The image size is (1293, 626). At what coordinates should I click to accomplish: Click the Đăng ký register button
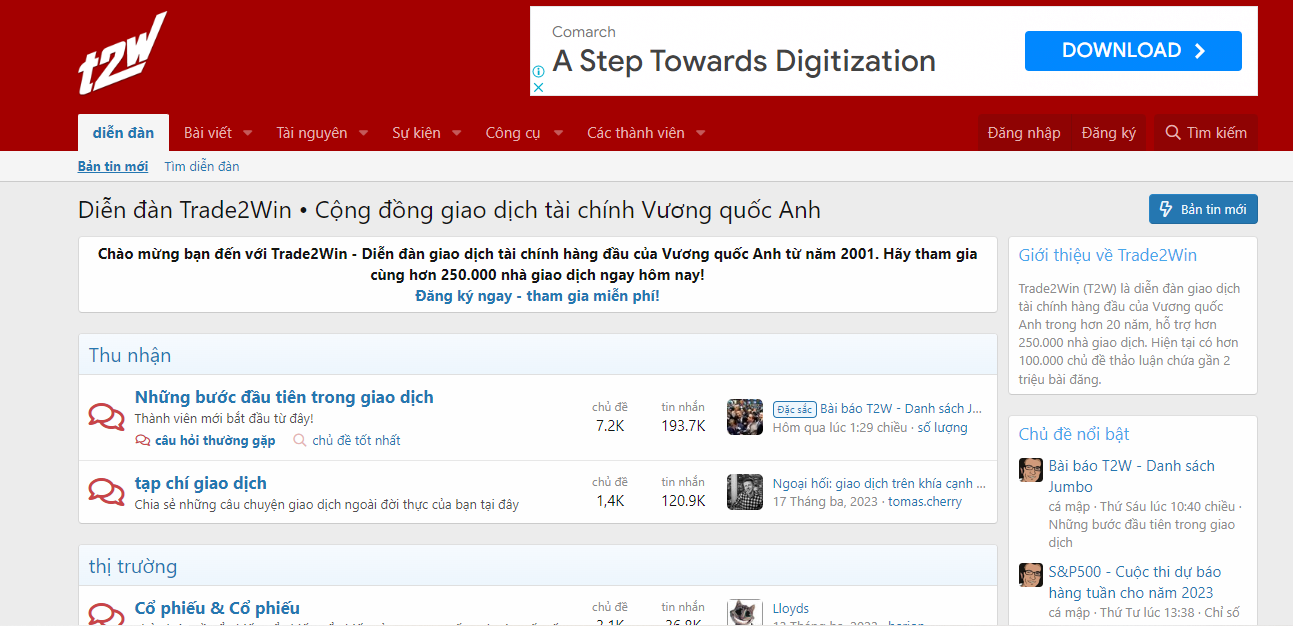click(x=1108, y=133)
